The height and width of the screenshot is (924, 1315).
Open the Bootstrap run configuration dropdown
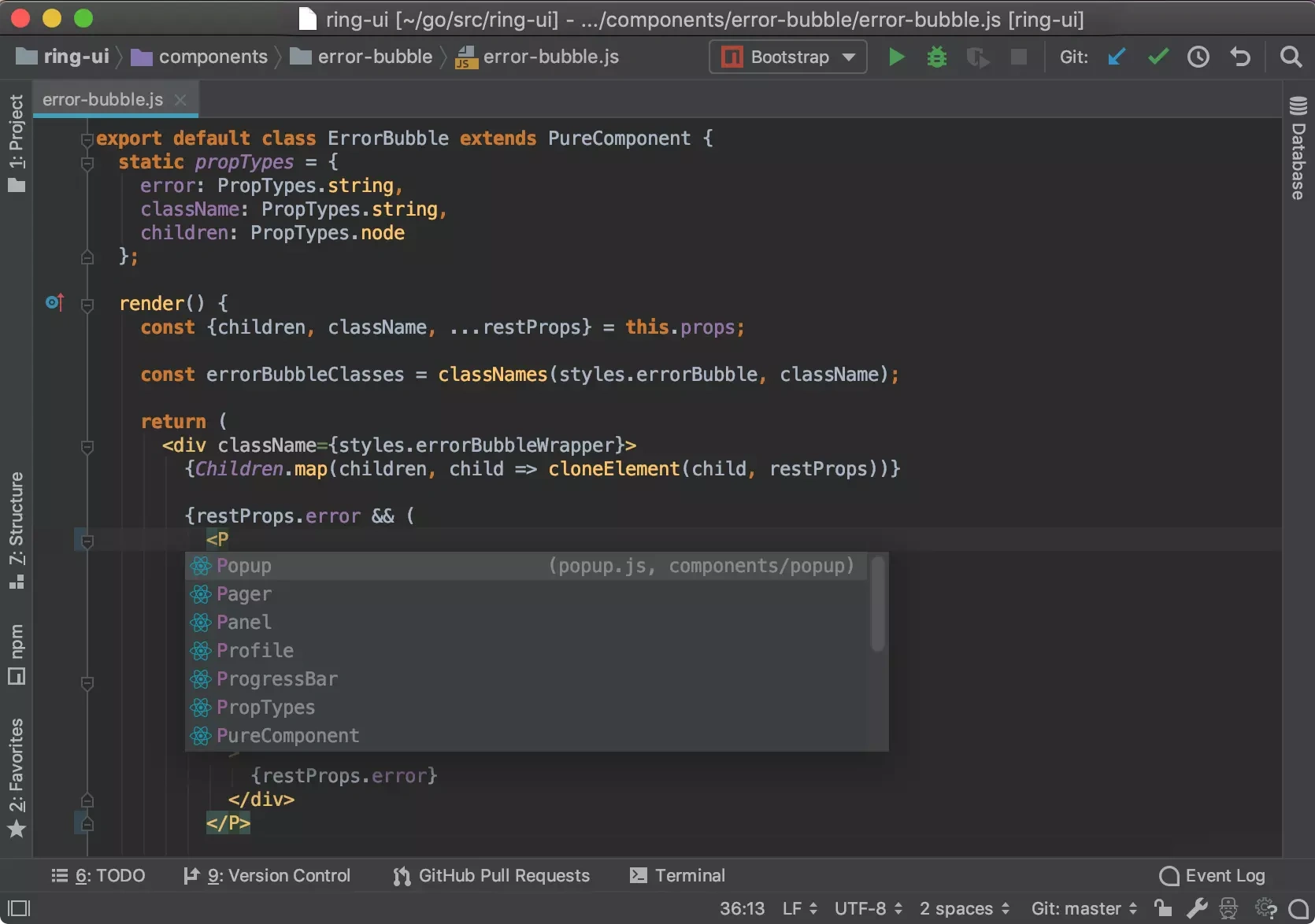pyautogui.click(x=787, y=57)
